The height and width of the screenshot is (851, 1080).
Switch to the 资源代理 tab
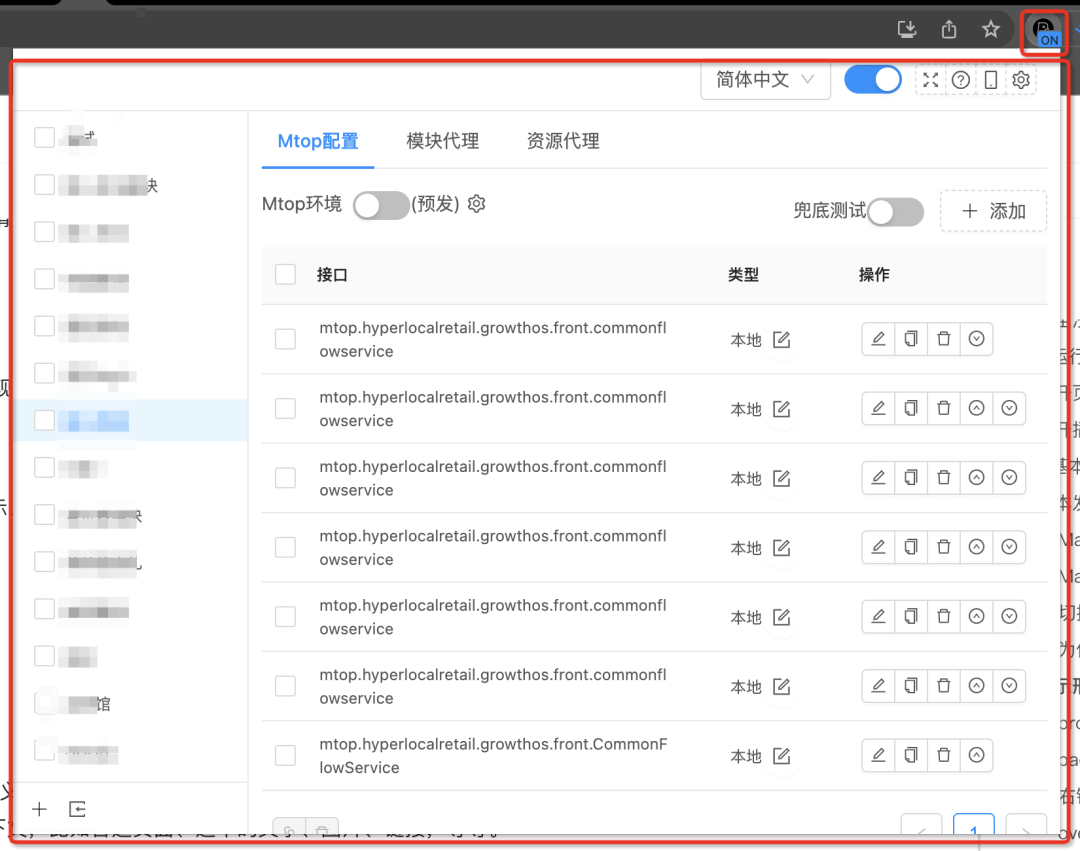(563, 141)
